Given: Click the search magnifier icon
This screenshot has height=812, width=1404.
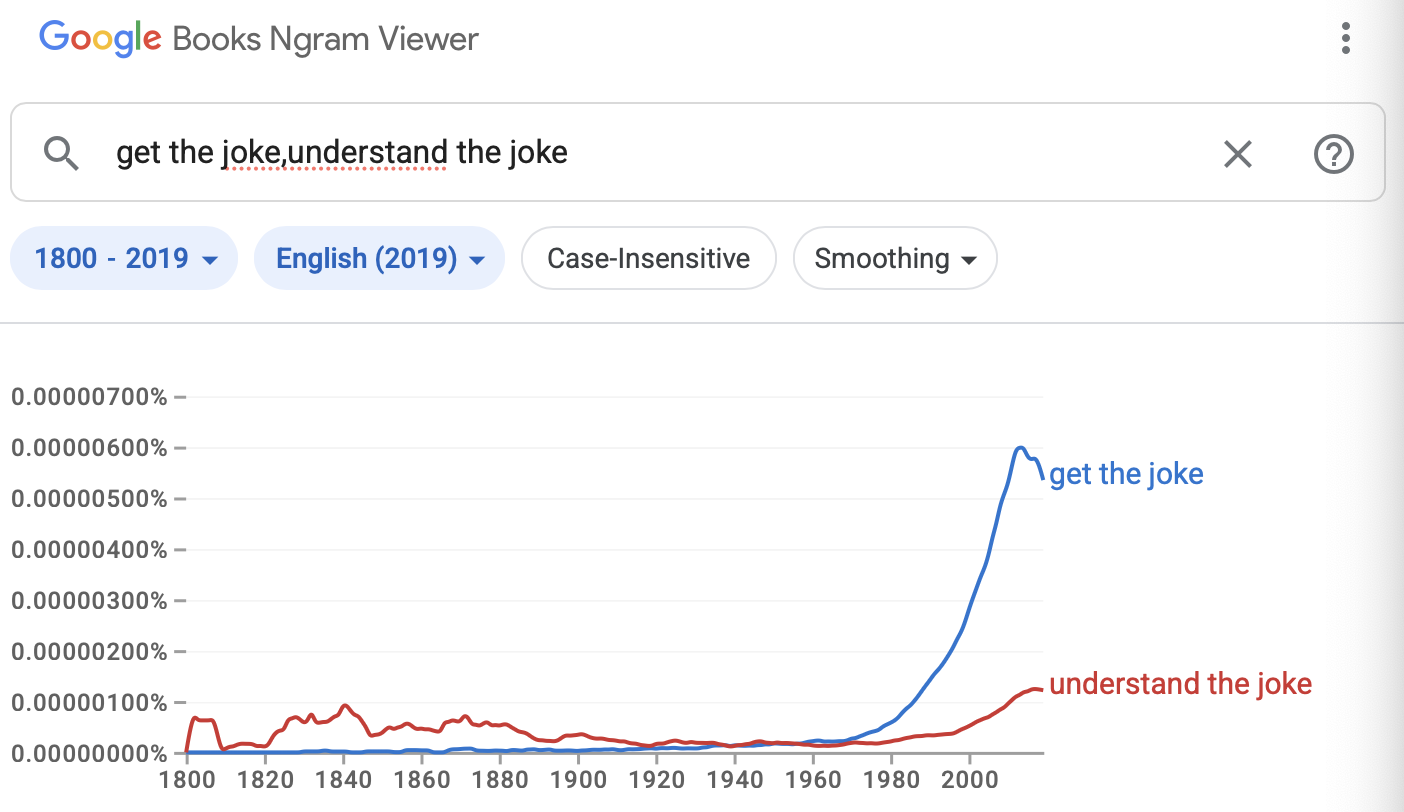Looking at the screenshot, I should coord(62,153).
